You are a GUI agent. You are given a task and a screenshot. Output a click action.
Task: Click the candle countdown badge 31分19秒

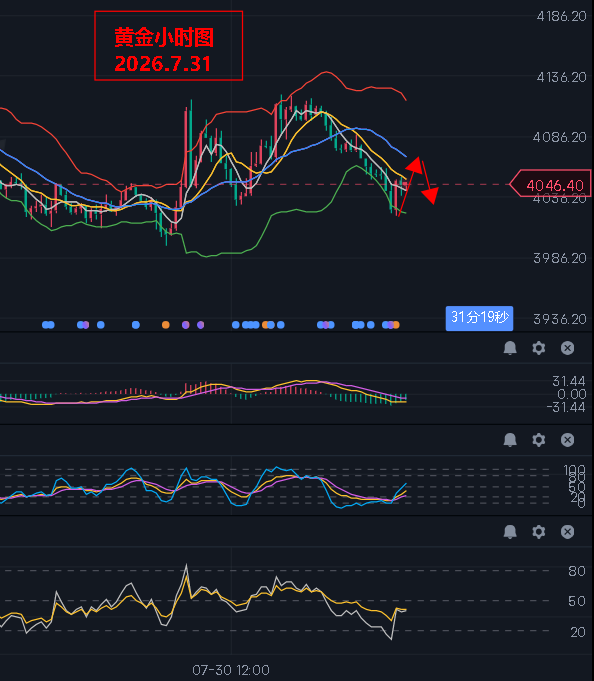[479, 318]
